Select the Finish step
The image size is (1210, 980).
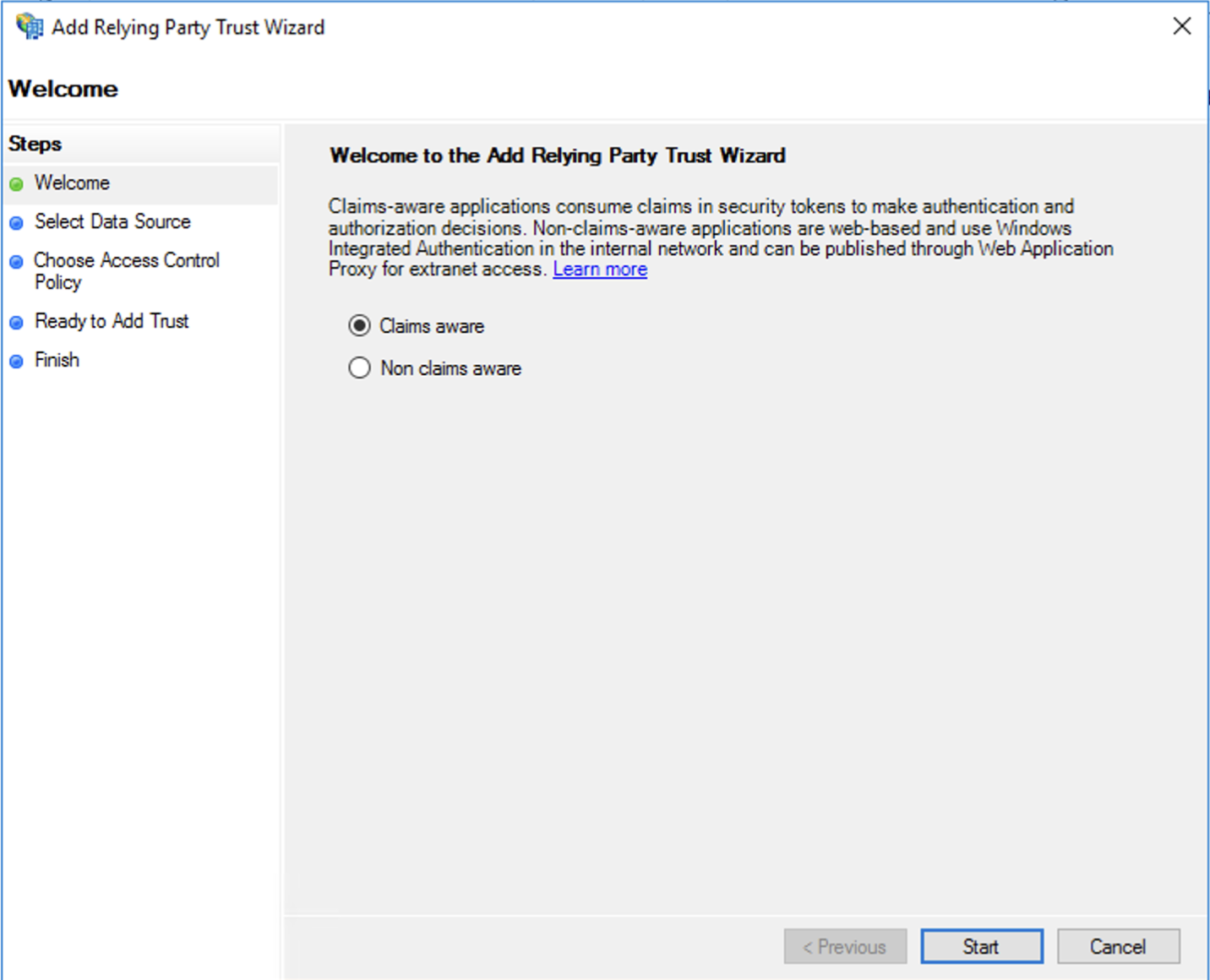(56, 361)
